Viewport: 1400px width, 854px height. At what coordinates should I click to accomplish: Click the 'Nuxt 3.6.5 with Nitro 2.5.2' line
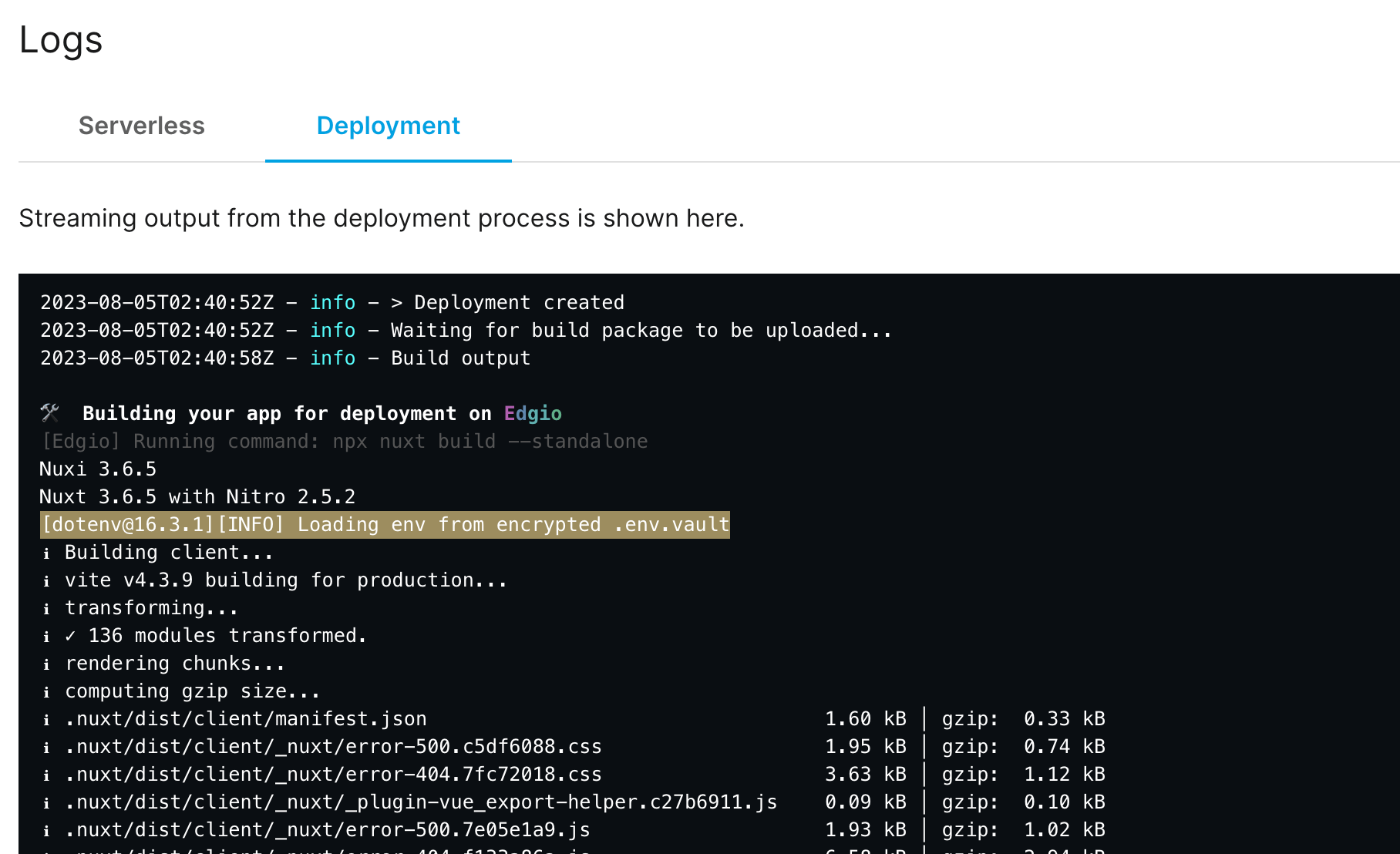pos(197,497)
